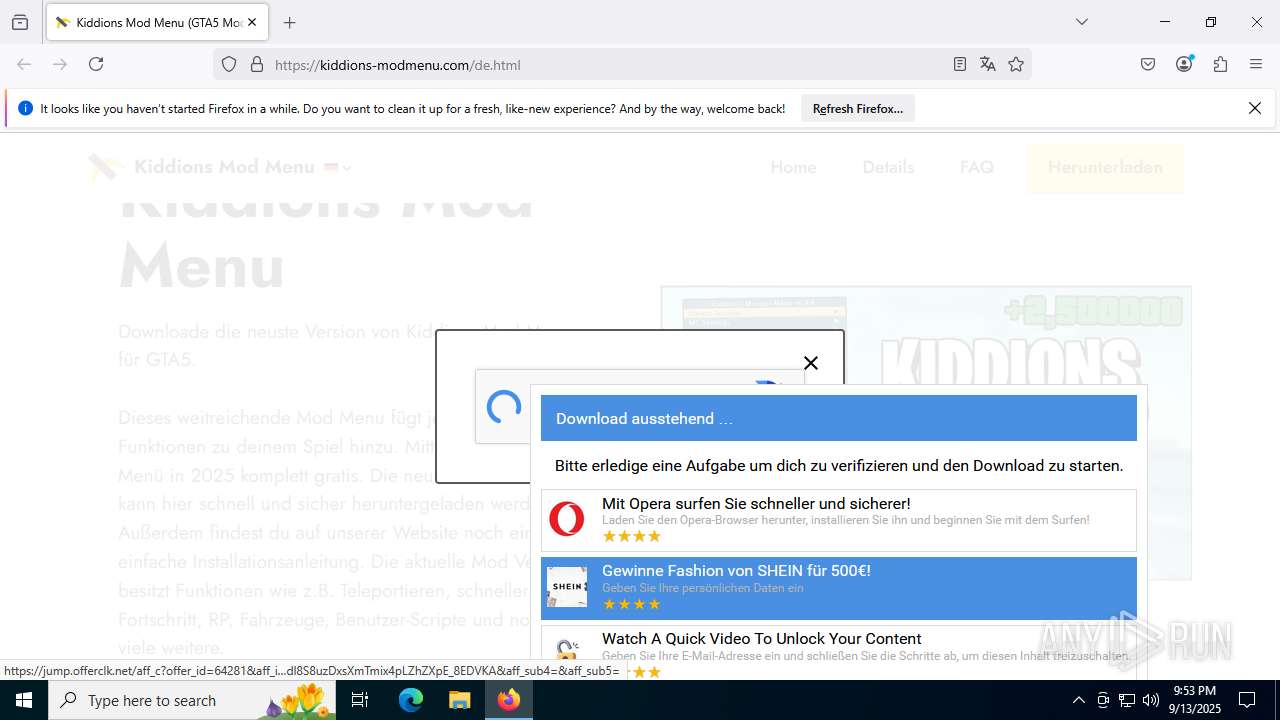Expand the list all tabs chevron
Screen dimensions: 1280x720
[1081, 22]
